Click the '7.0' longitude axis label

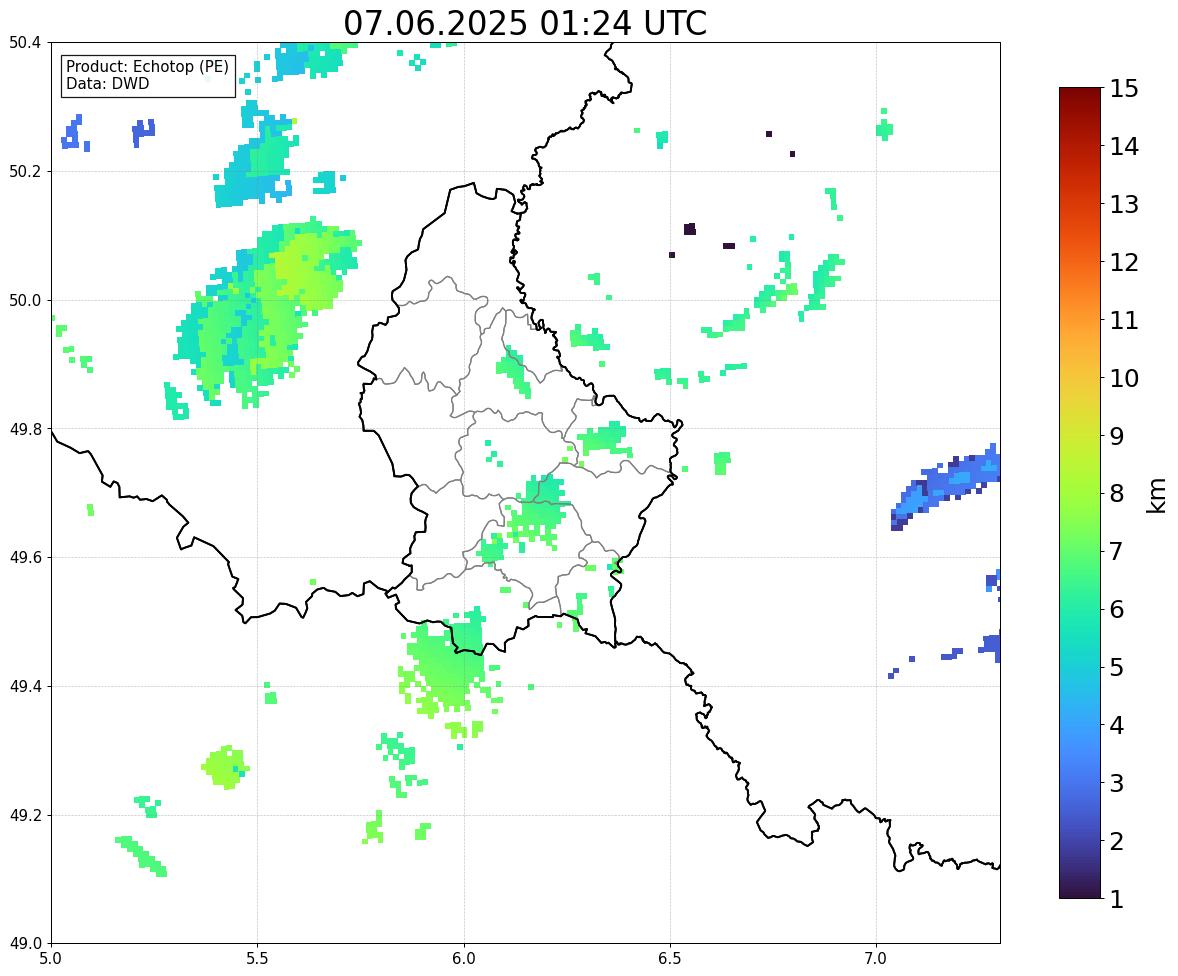pyautogui.click(x=876, y=959)
